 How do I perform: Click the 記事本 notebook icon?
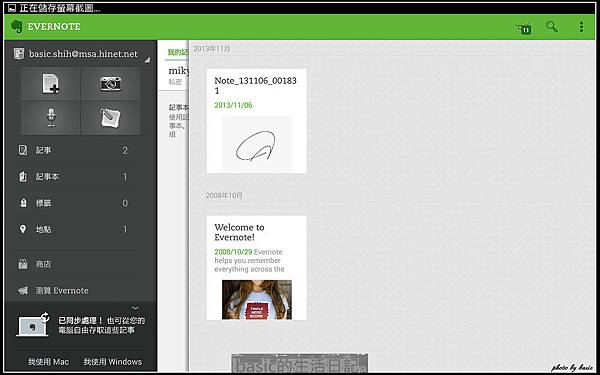coord(23,177)
